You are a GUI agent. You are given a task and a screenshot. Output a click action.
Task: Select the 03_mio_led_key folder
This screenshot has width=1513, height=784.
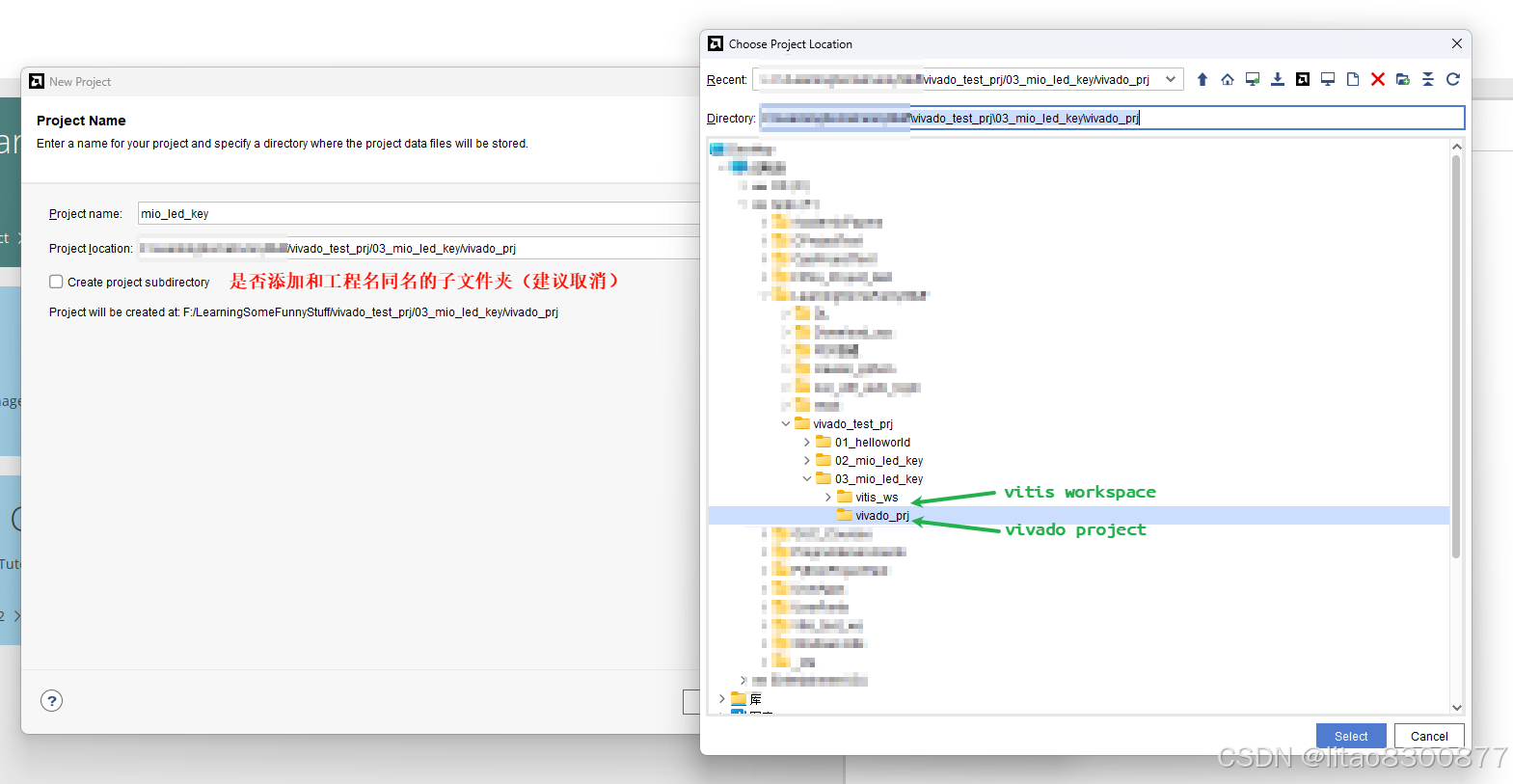pos(878,479)
